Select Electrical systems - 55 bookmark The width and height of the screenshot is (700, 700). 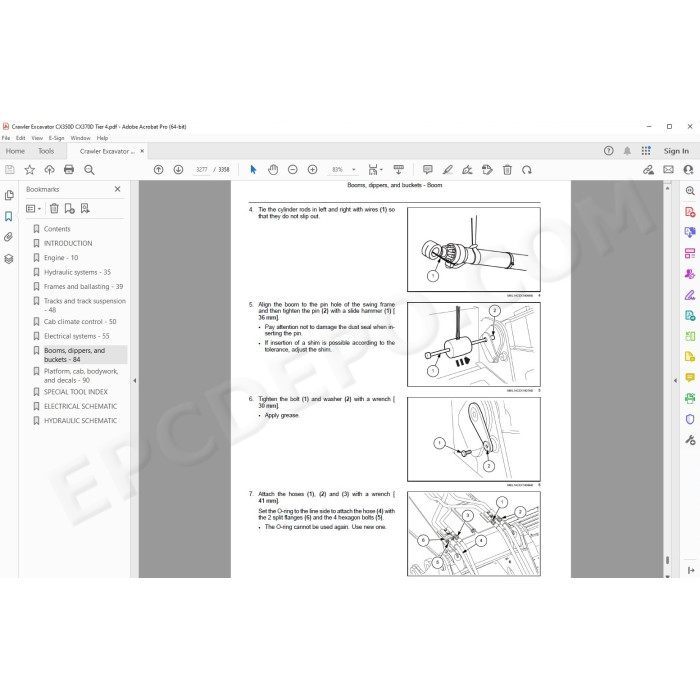pyautogui.click(x=76, y=336)
